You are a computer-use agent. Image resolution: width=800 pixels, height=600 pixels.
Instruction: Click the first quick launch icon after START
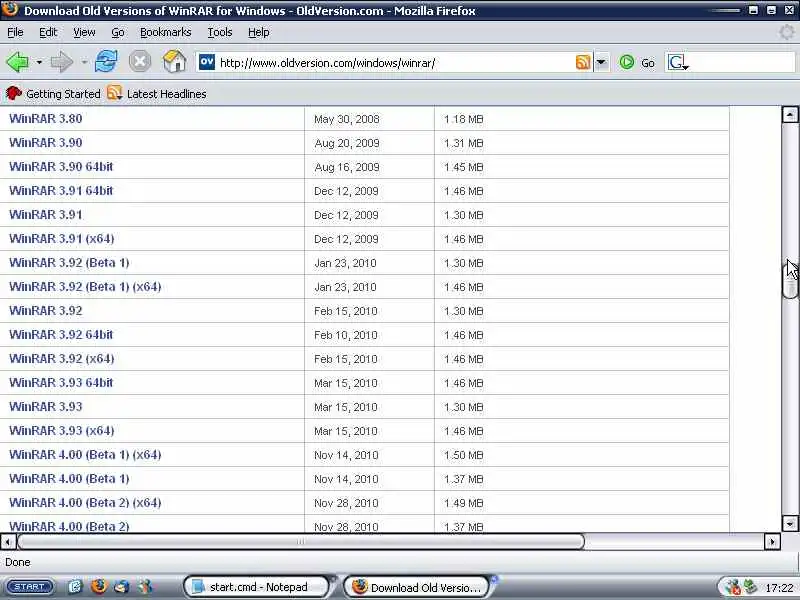pos(75,587)
